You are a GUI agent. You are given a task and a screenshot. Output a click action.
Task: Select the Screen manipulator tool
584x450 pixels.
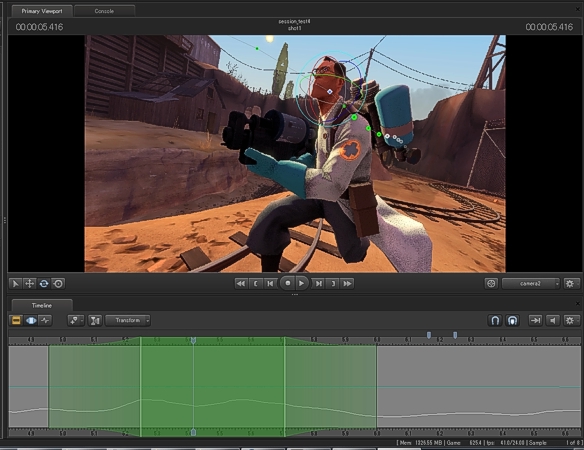(58, 283)
